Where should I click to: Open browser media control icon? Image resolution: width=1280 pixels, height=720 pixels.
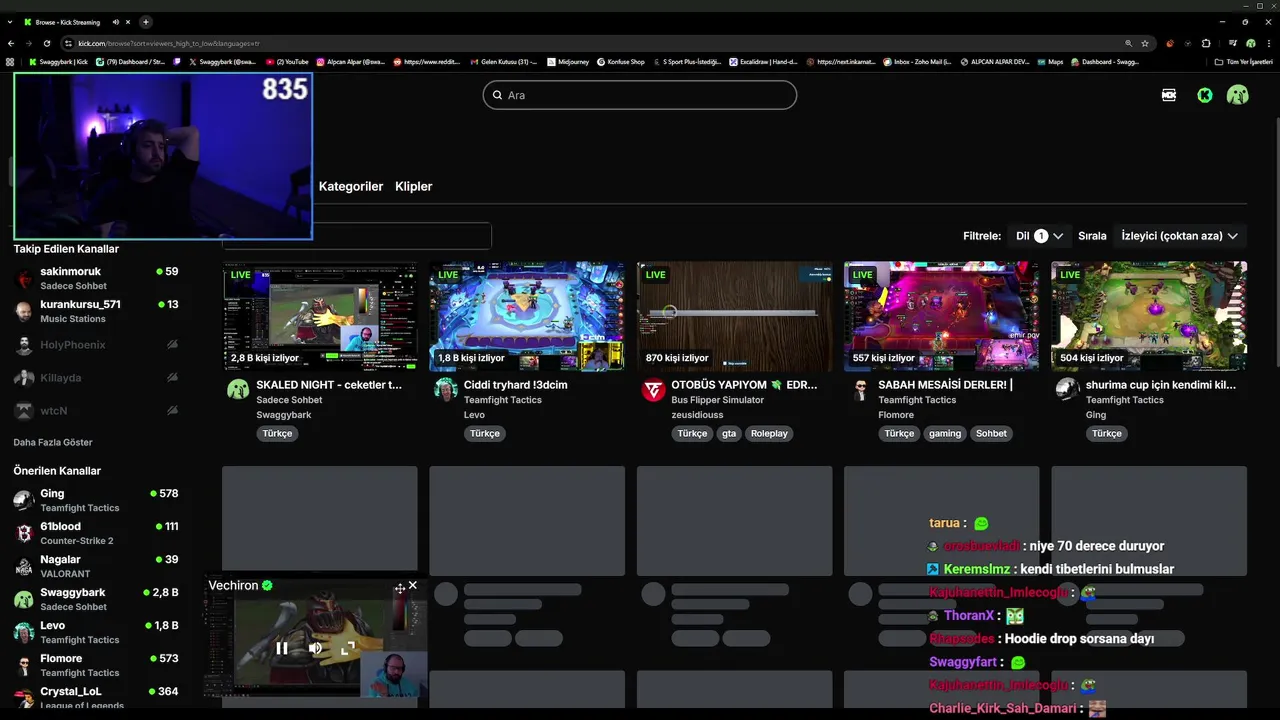click(1232, 43)
